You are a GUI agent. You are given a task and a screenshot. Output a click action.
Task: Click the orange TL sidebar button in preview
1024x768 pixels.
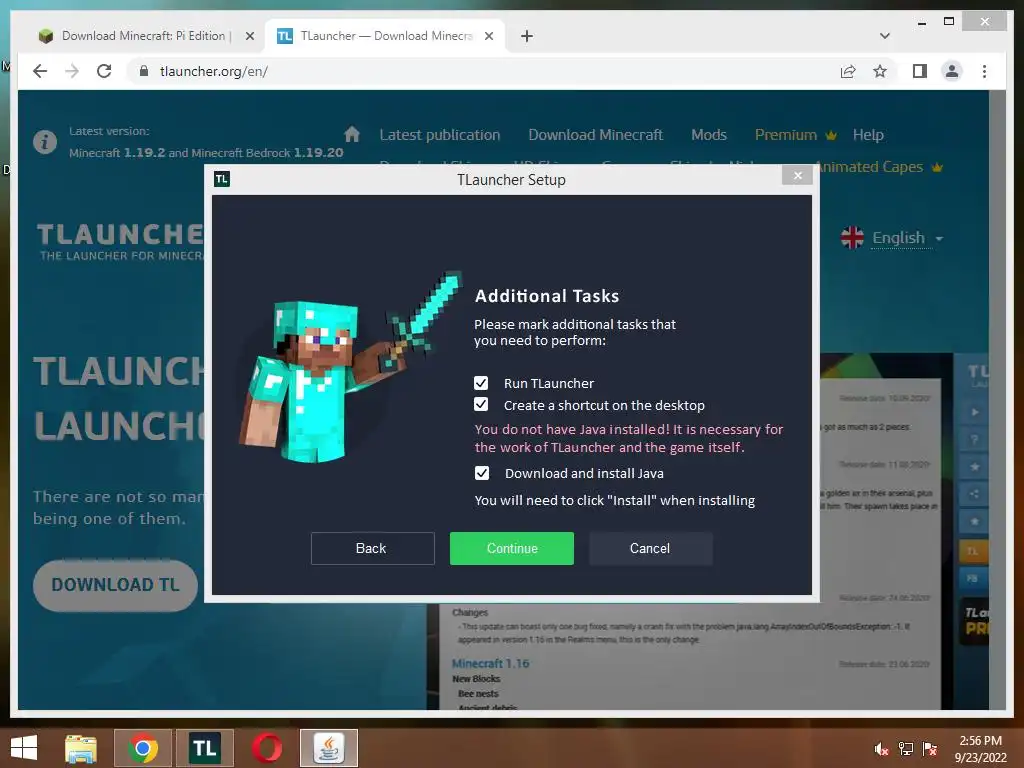(972, 551)
